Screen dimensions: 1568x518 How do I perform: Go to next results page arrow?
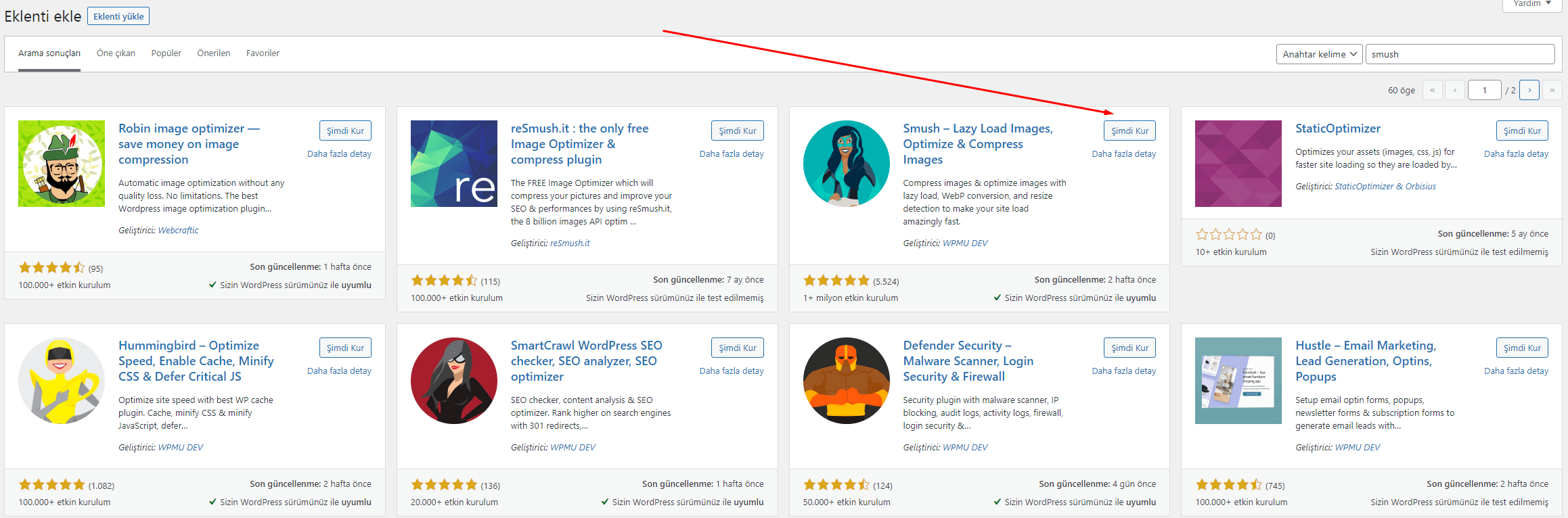click(1529, 90)
